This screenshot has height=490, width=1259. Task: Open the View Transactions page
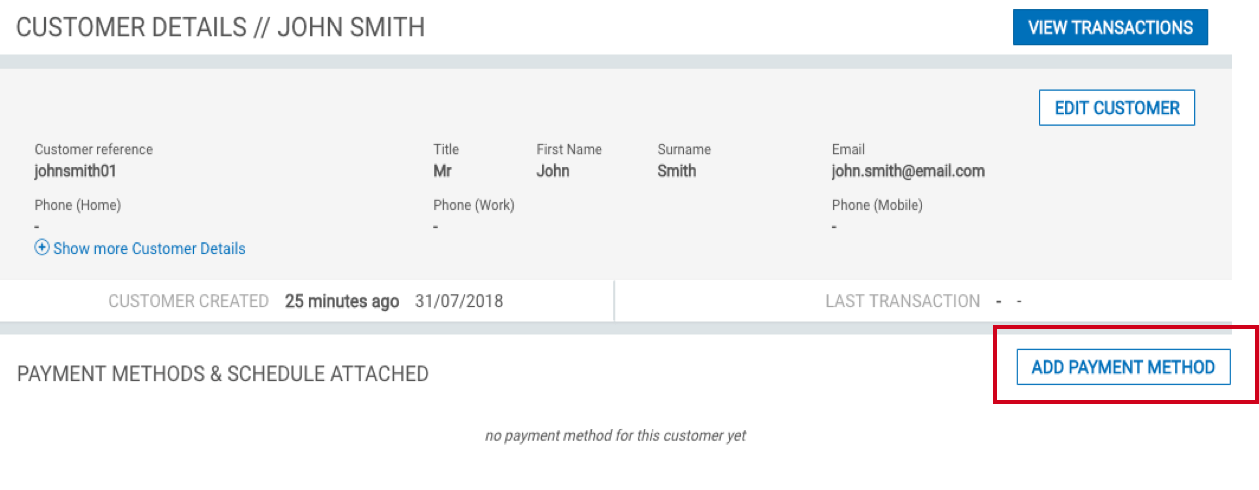tap(1110, 27)
